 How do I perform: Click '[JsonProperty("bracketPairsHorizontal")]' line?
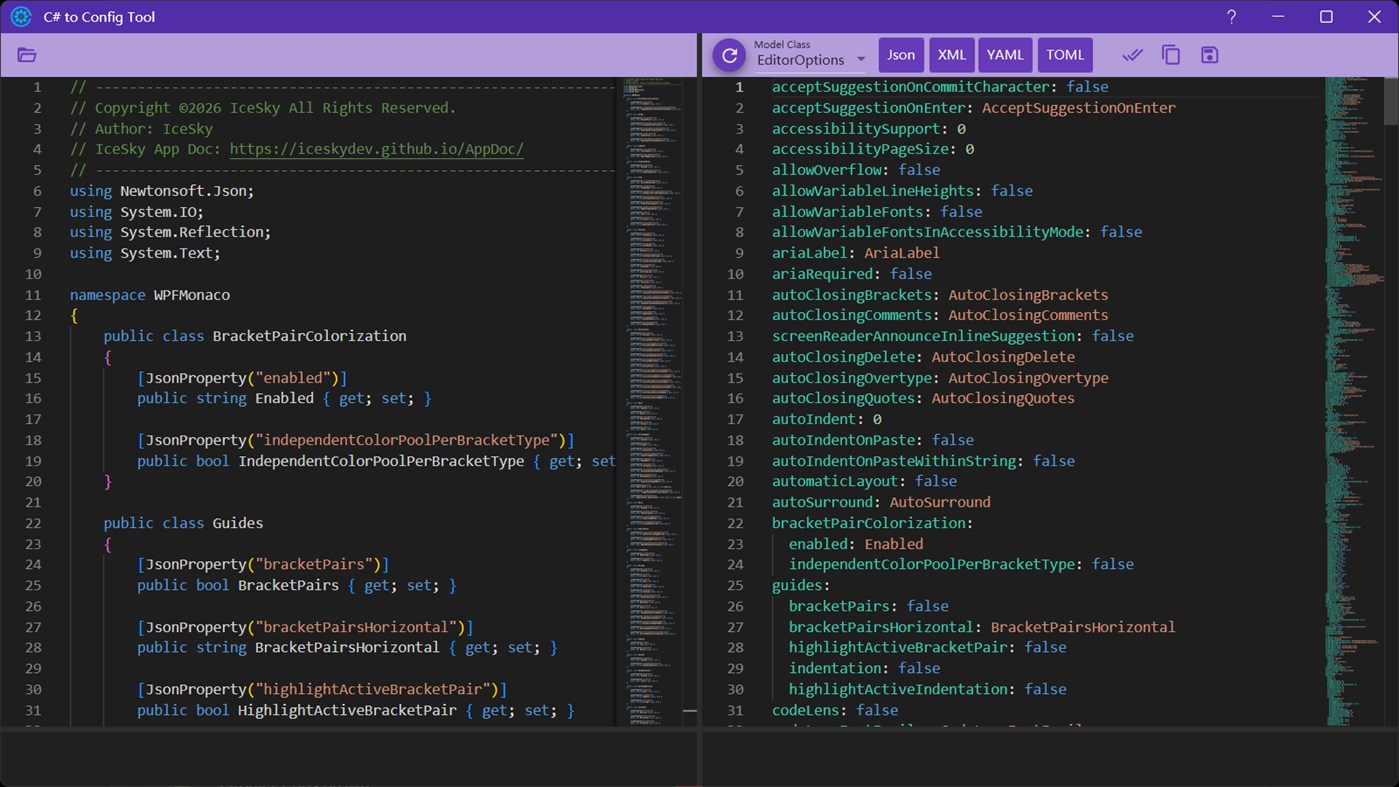(x=305, y=627)
